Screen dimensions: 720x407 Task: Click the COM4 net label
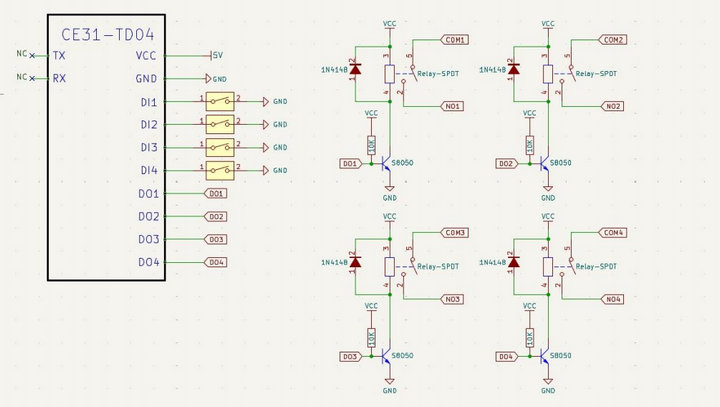click(613, 232)
